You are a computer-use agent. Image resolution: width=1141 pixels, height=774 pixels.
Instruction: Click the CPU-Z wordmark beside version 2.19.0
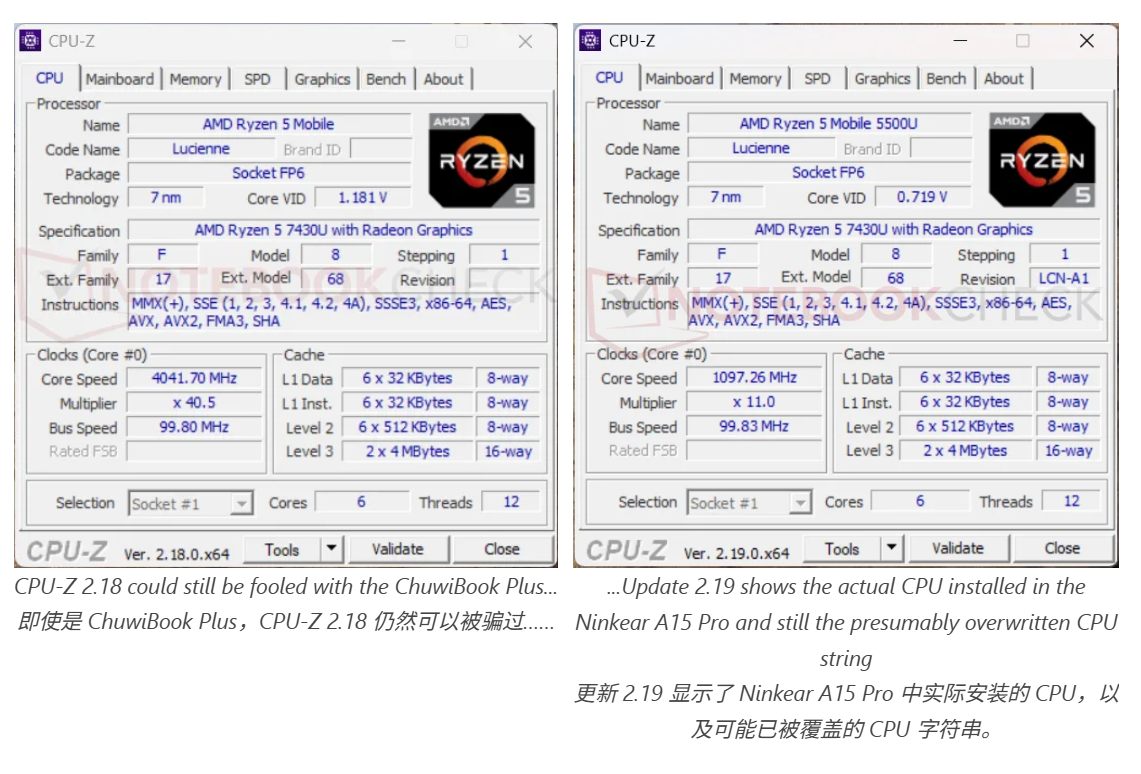click(x=628, y=548)
